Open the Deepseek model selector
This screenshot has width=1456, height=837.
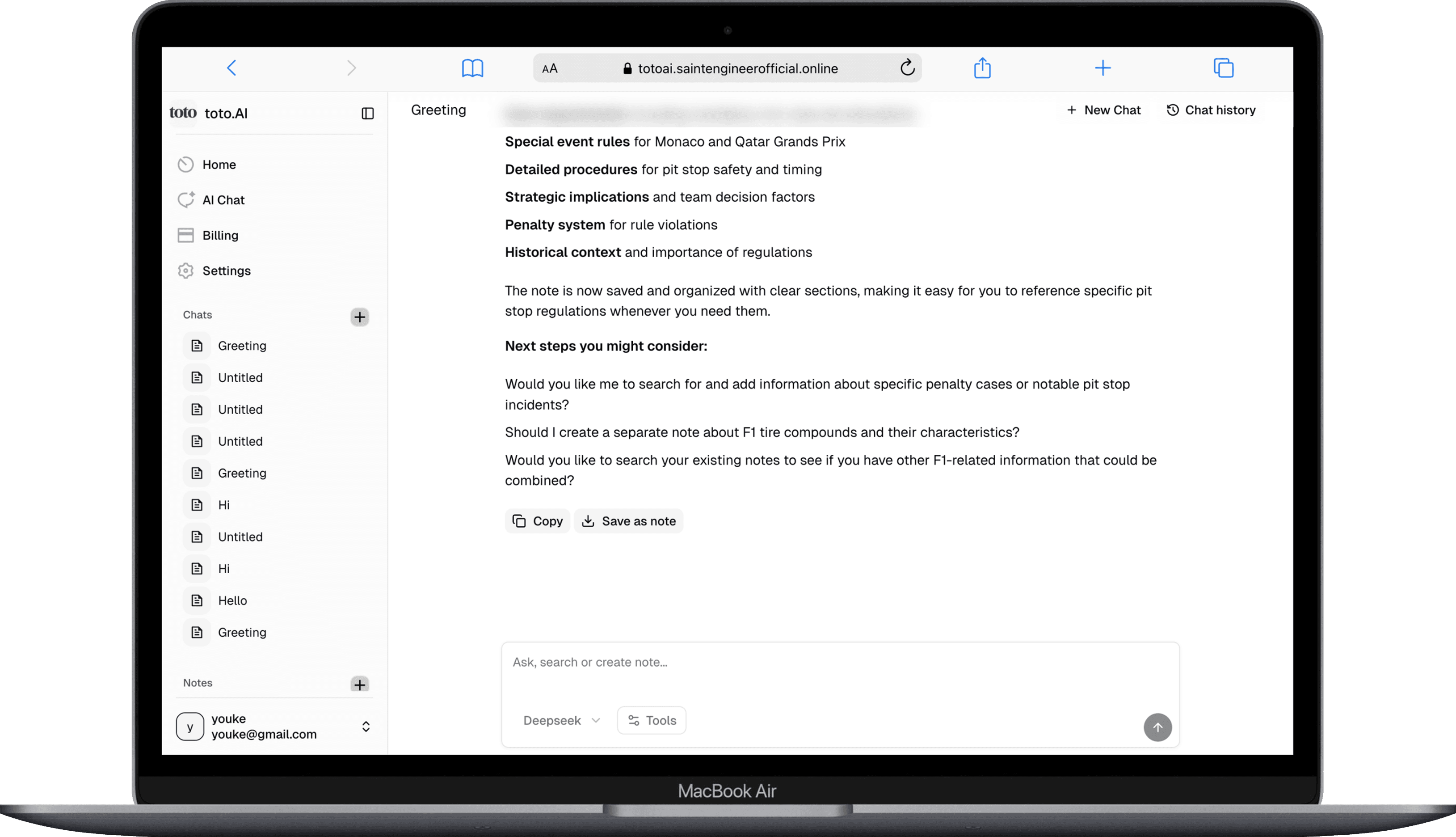(x=561, y=720)
